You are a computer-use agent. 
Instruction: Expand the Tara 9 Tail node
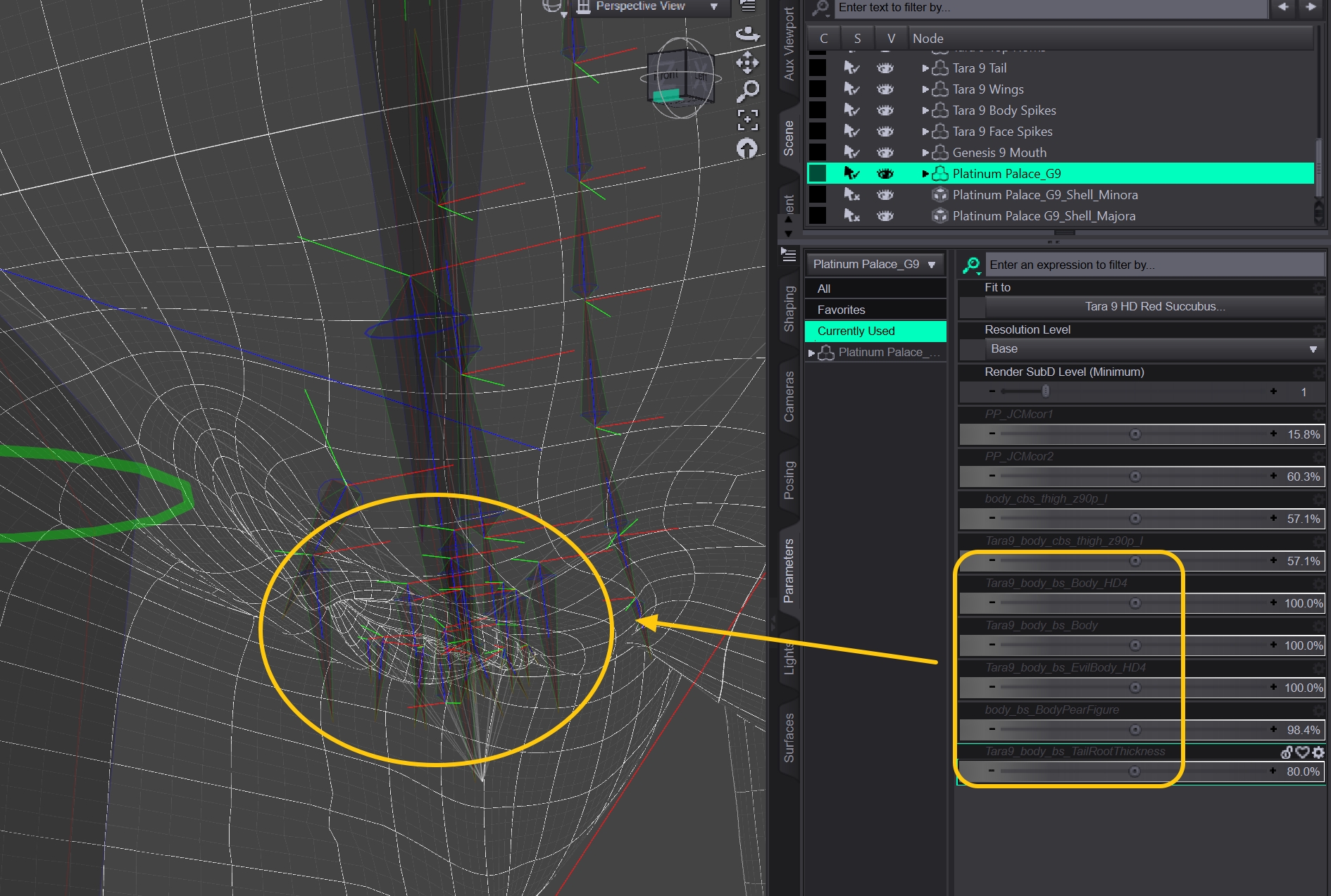coord(925,68)
